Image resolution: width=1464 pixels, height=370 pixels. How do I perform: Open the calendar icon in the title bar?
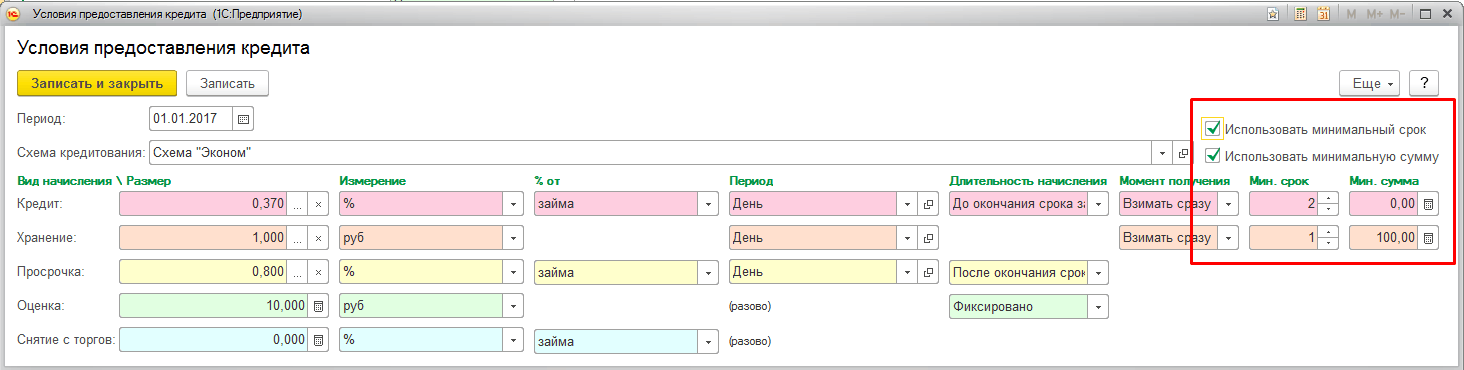tap(1323, 14)
